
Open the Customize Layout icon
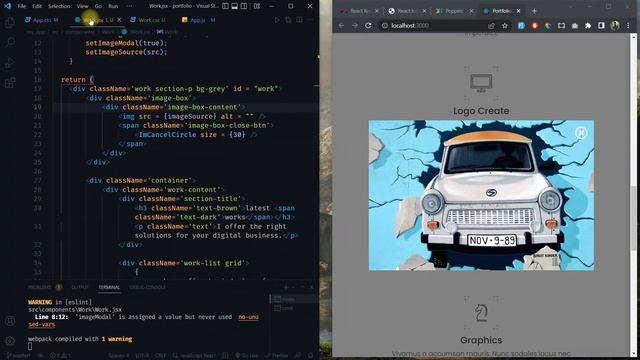tap(257, 6)
